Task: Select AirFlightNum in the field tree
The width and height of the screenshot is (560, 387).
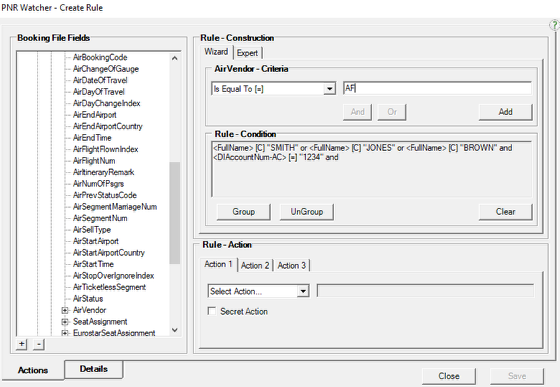Action: [94, 161]
